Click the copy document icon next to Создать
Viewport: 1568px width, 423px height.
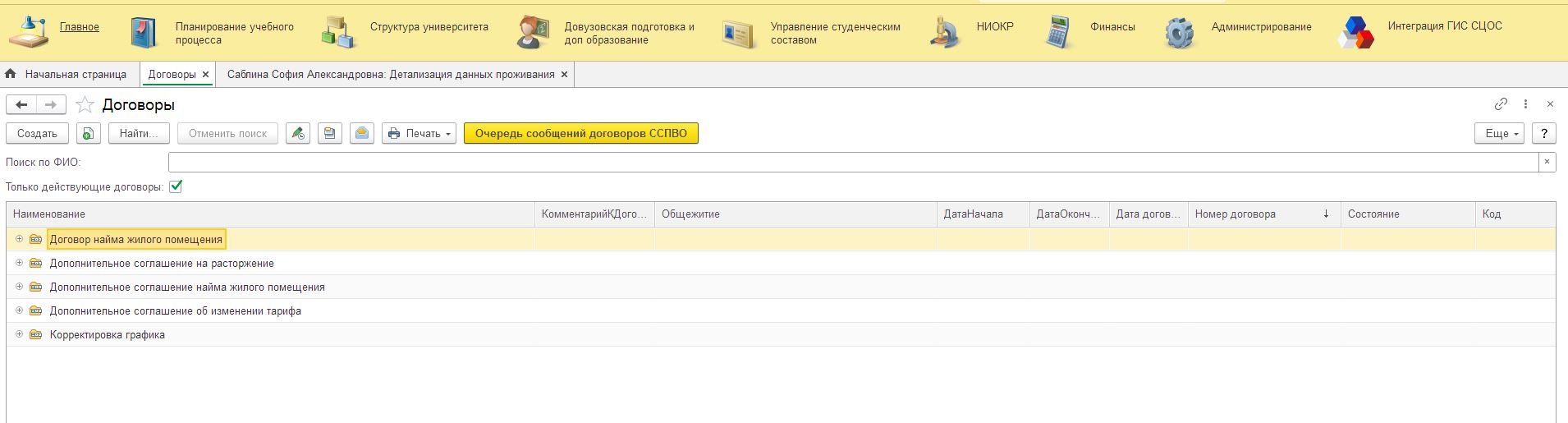click(88, 133)
